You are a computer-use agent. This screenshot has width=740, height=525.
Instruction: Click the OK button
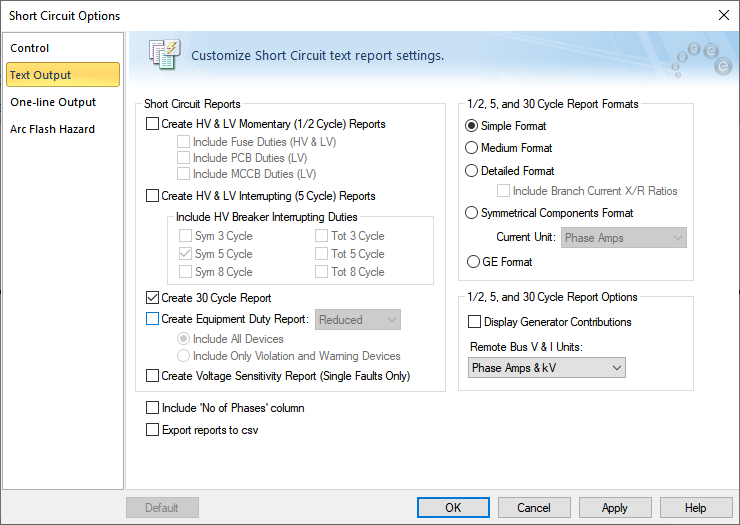pos(453,508)
